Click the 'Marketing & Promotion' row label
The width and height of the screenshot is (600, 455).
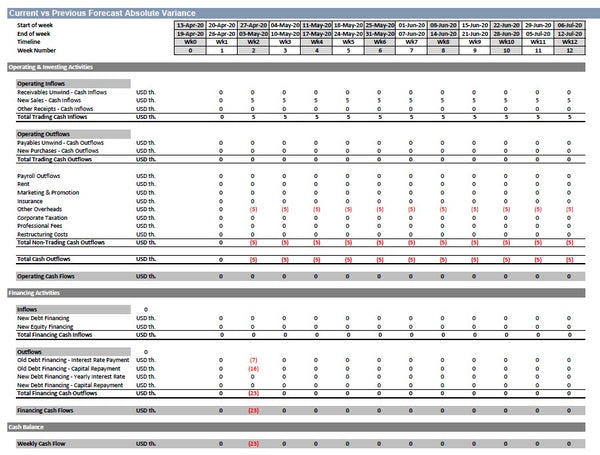[48, 192]
